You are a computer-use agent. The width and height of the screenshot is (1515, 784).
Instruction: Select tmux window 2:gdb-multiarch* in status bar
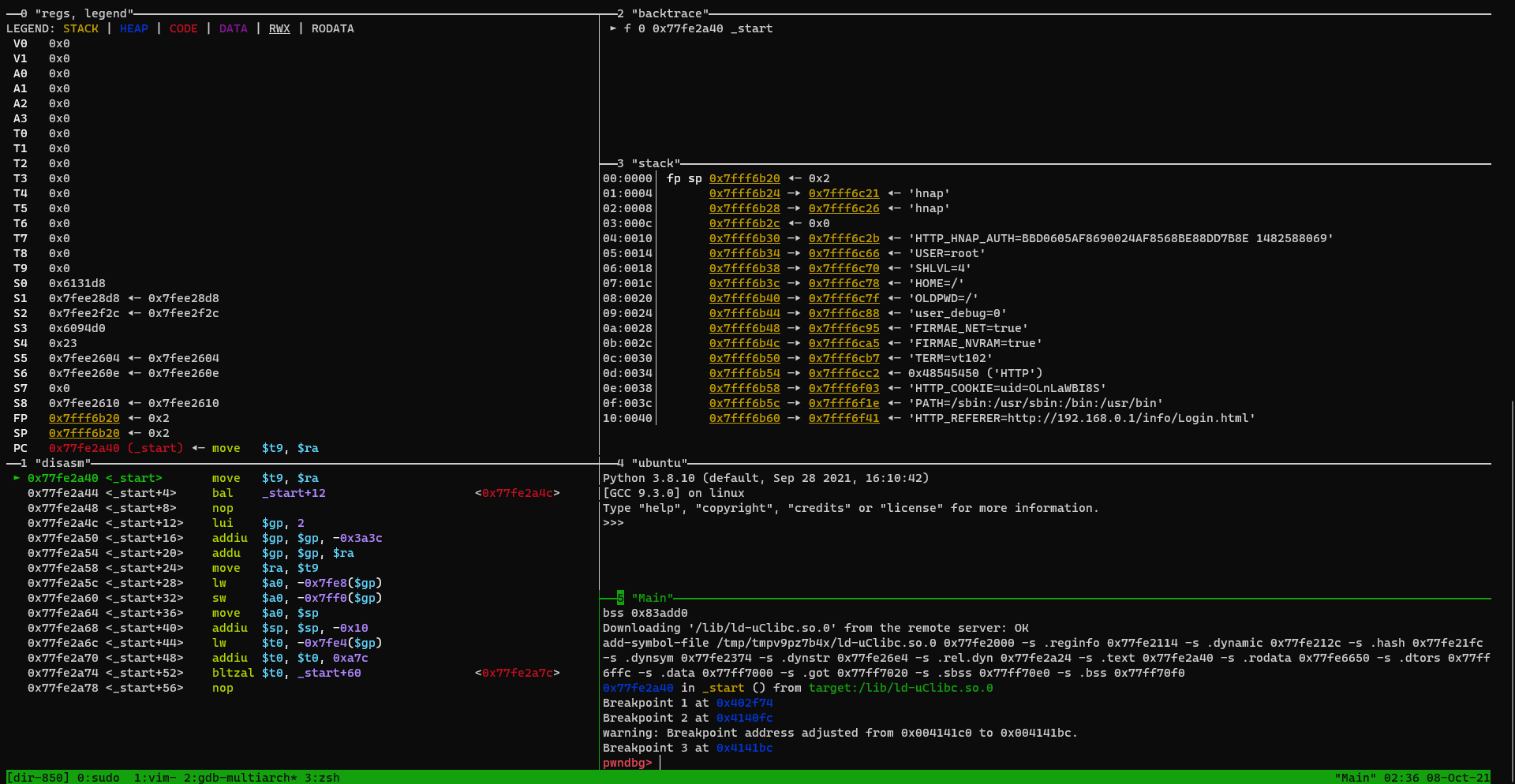(x=241, y=778)
